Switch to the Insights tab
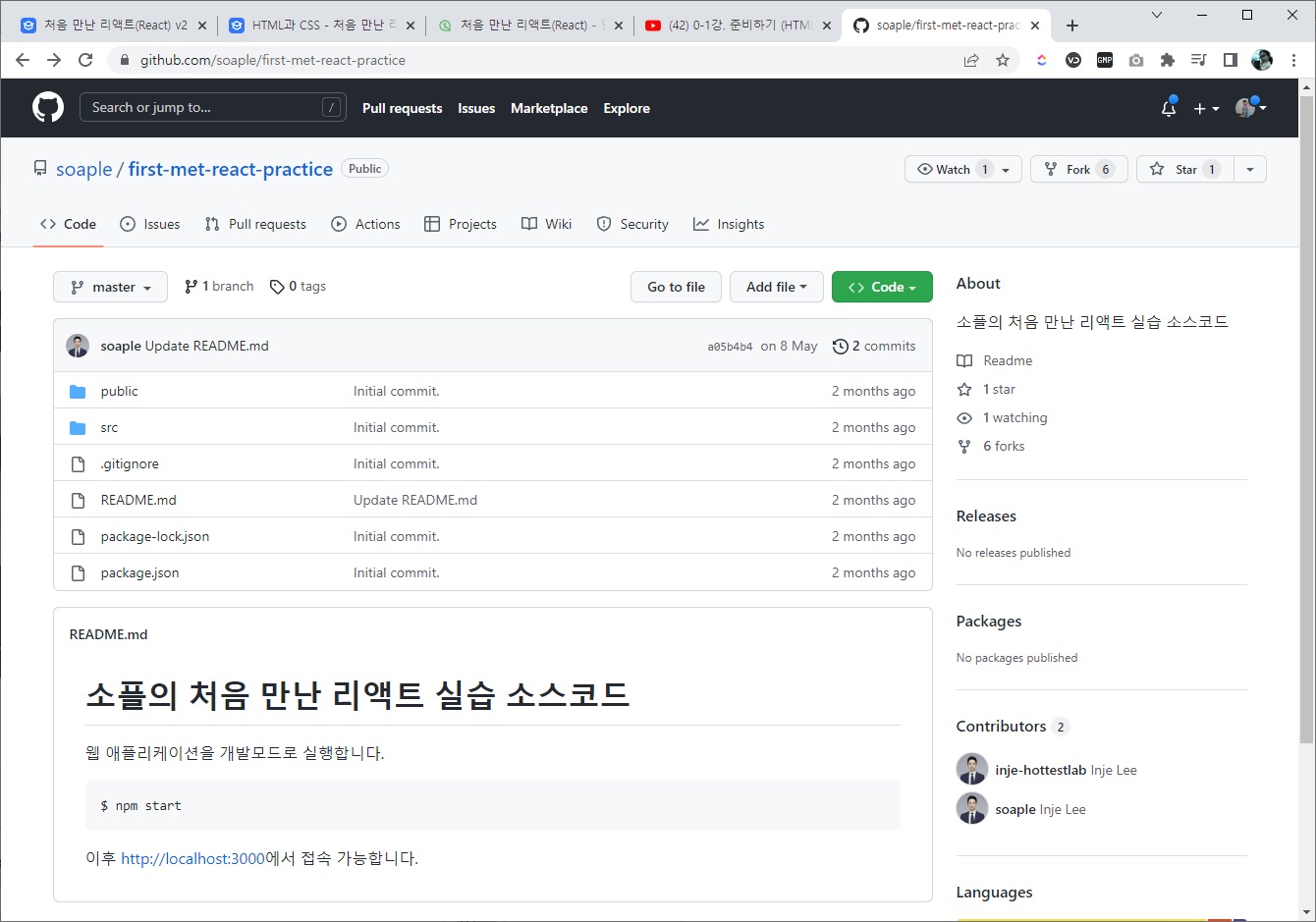The width and height of the screenshot is (1316, 922). pos(729,224)
